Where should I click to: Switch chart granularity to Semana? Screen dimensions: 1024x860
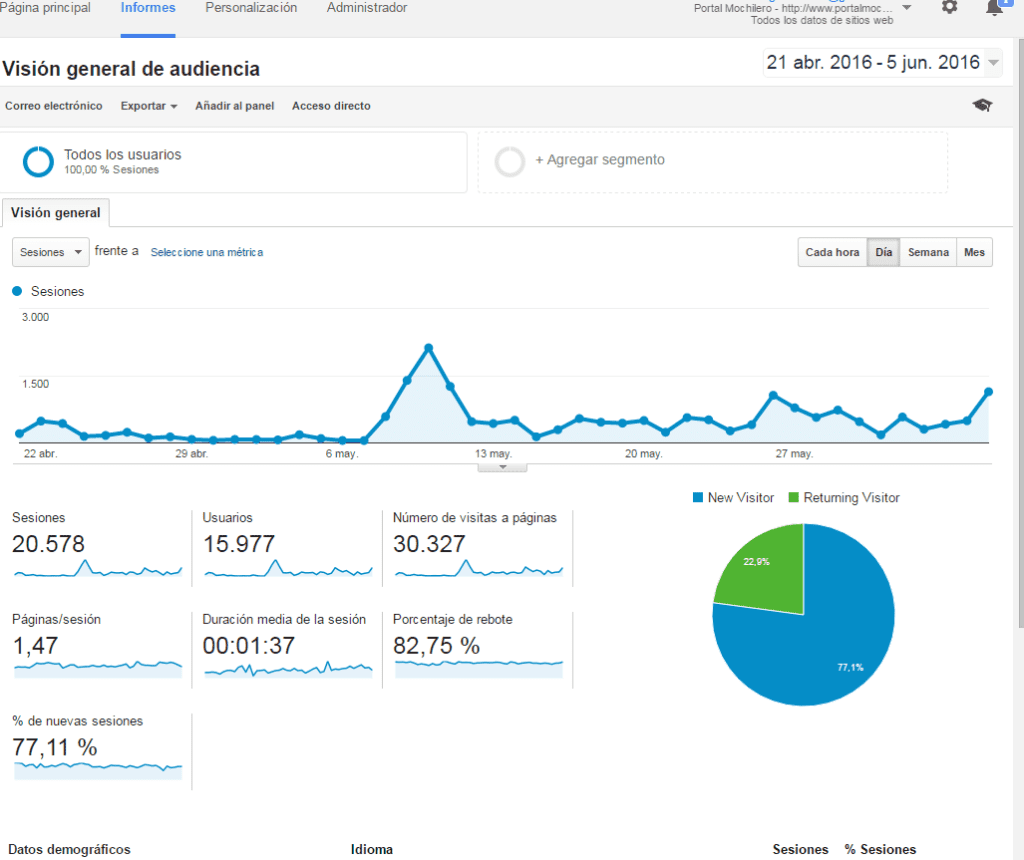point(928,253)
